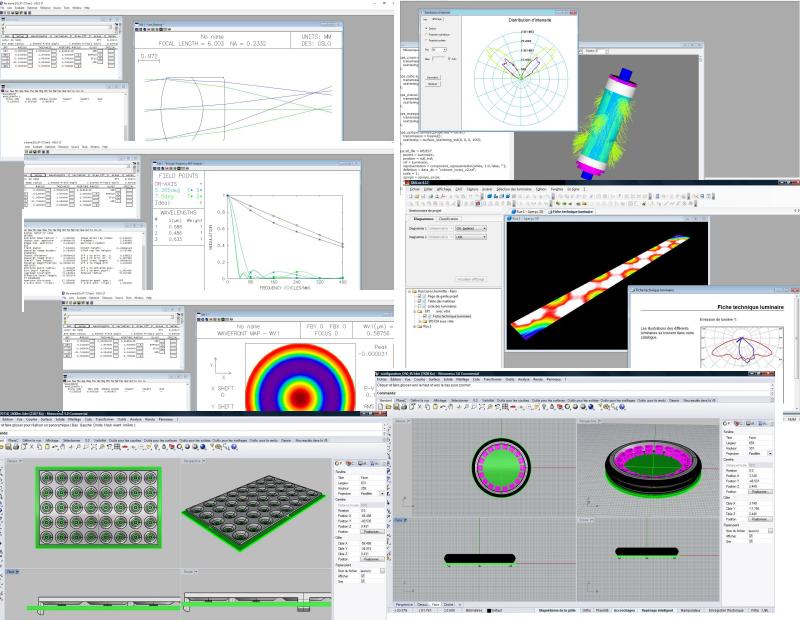Click New file icon in ring-model Rhino toolbar

[381, 407]
